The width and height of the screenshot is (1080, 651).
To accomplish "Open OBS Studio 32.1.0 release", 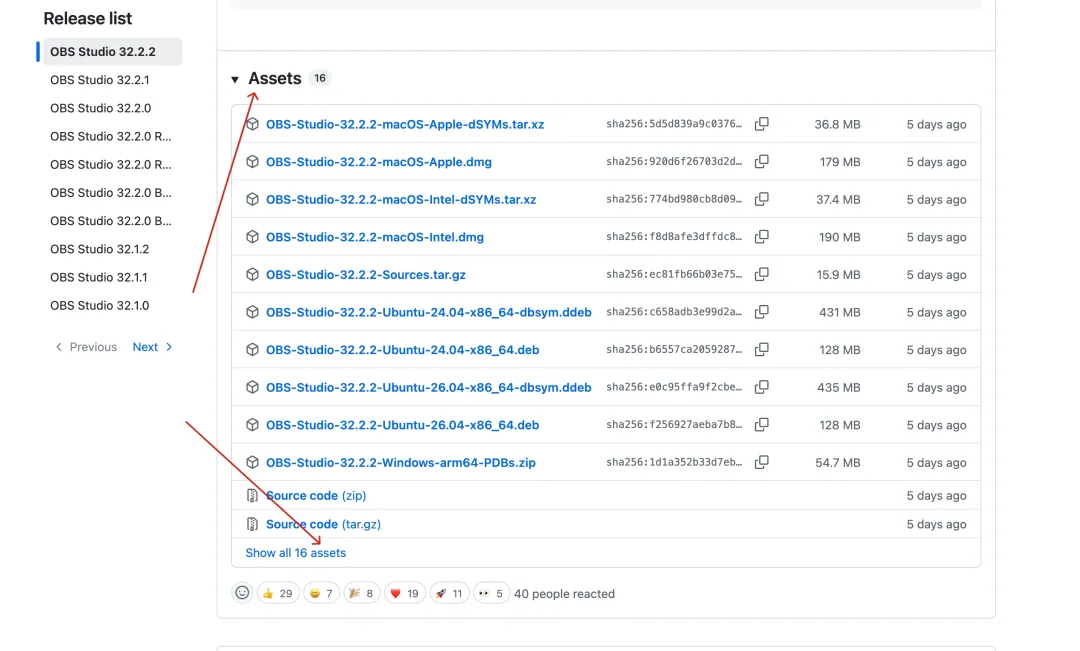I will (99, 305).
